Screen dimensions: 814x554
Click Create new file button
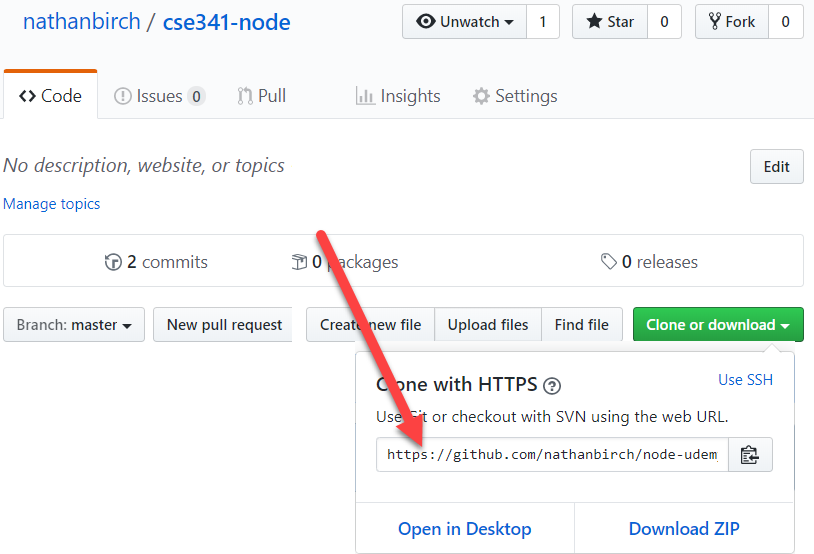pyautogui.click(x=370, y=325)
